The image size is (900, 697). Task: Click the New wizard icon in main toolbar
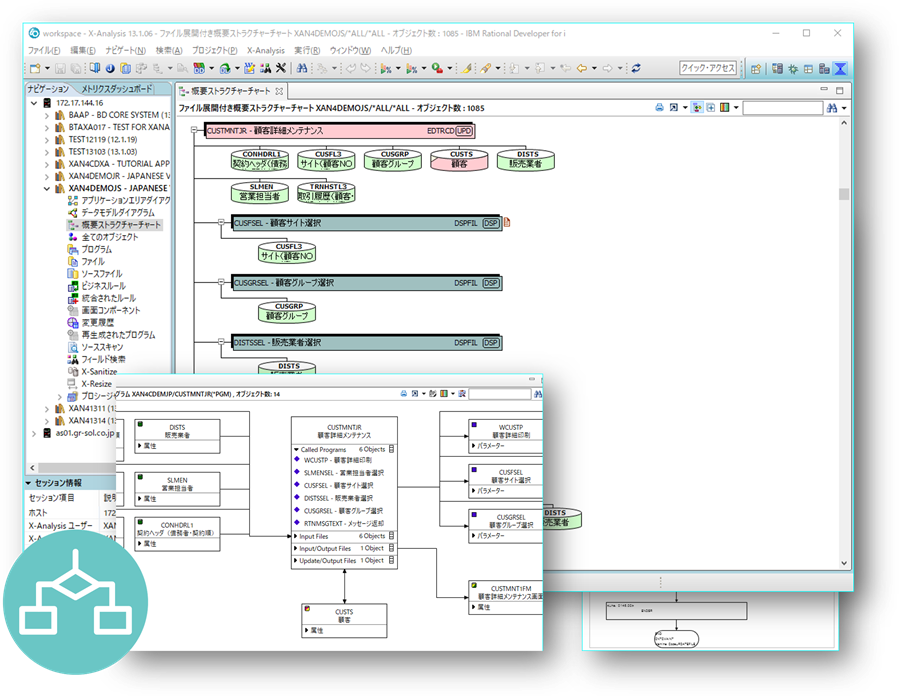(35, 68)
